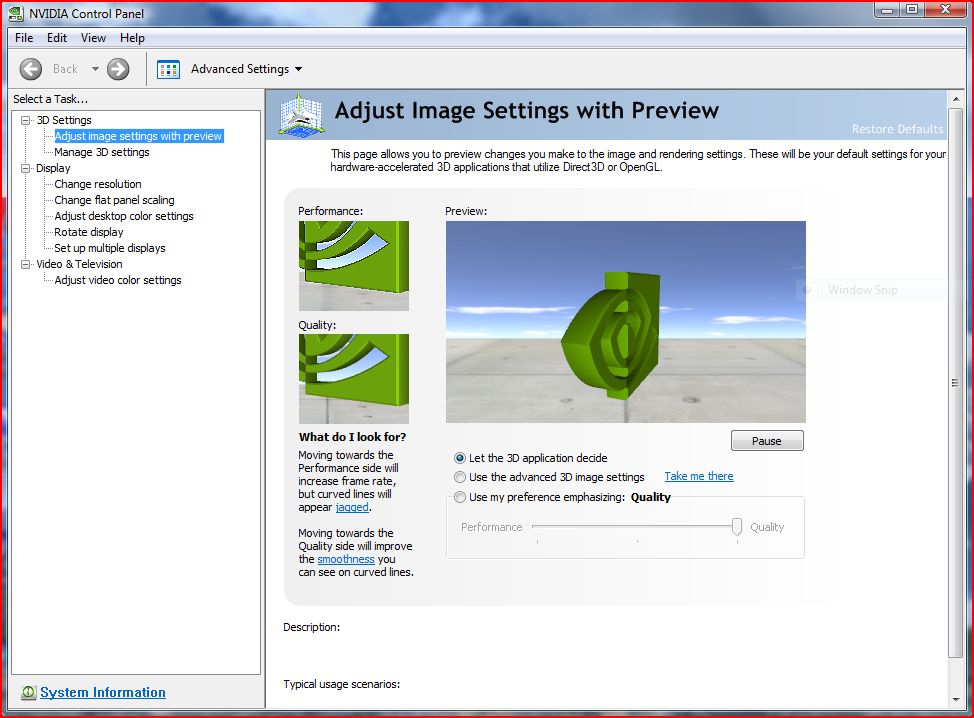Viewport: 974px width, 718px height.
Task: Click the Typical usage scenarios label
Action: click(x=342, y=684)
